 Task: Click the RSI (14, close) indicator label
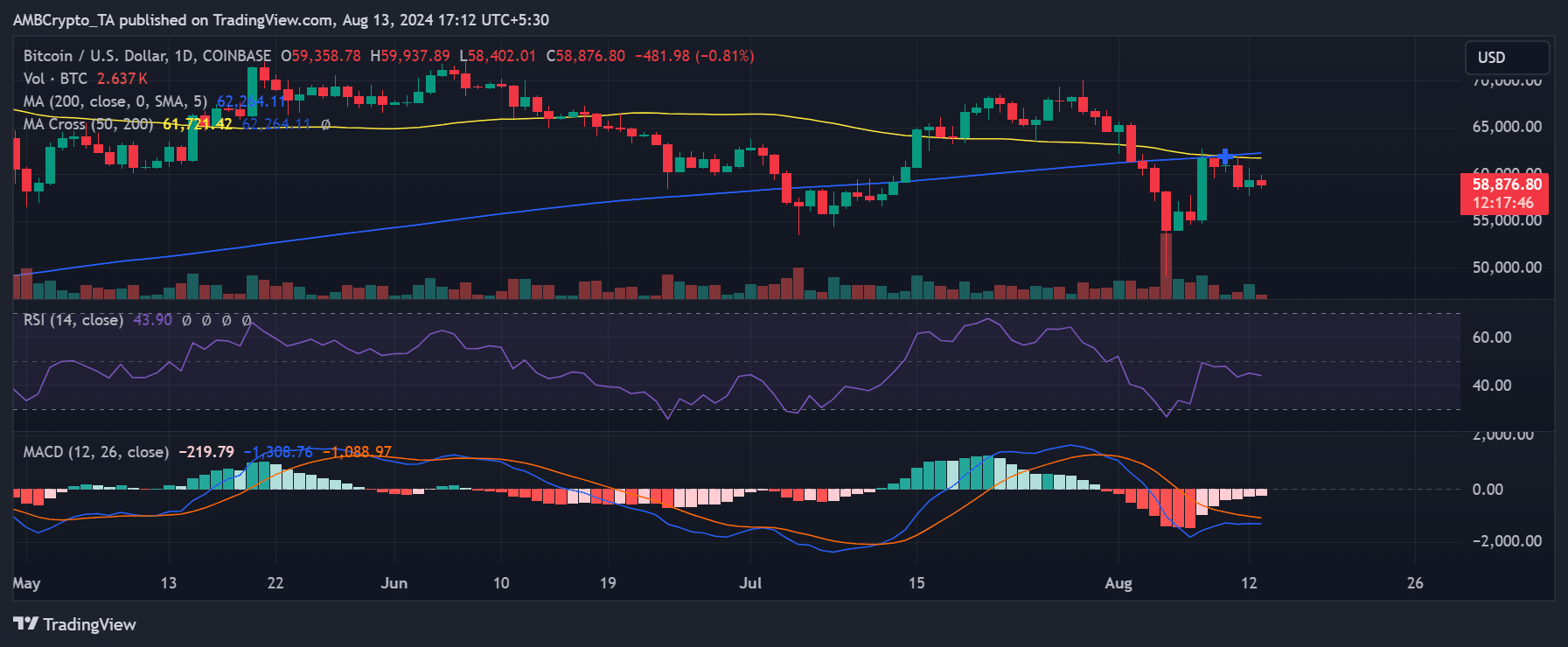(73, 320)
